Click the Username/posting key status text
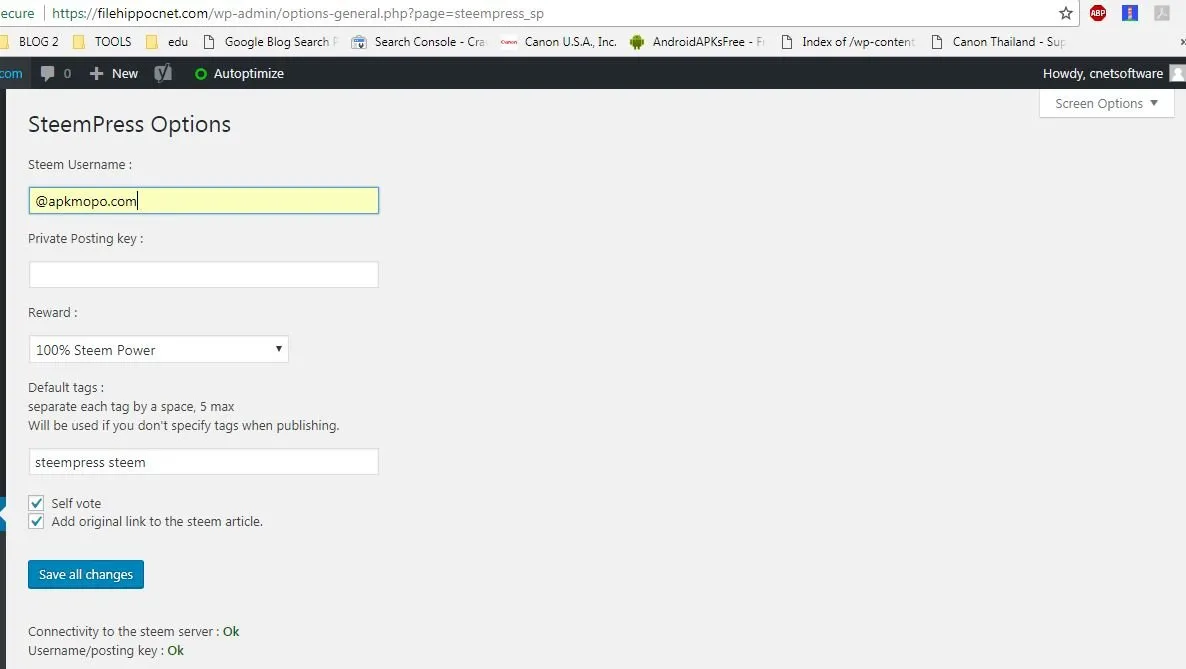Image resolution: width=1186 pixels, height=669 pixels. pyautogui.click(x=106, y=651)
